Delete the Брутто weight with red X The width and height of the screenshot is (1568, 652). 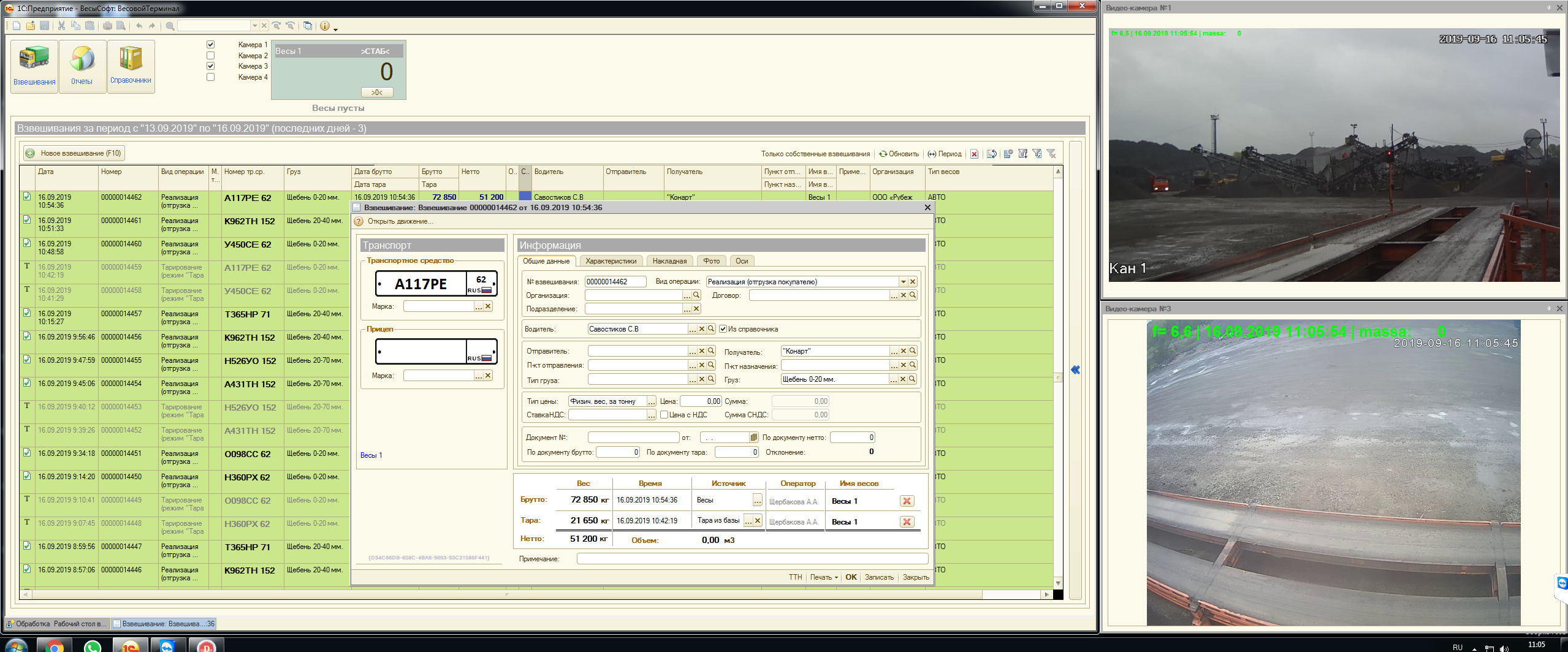click(907, 501)
